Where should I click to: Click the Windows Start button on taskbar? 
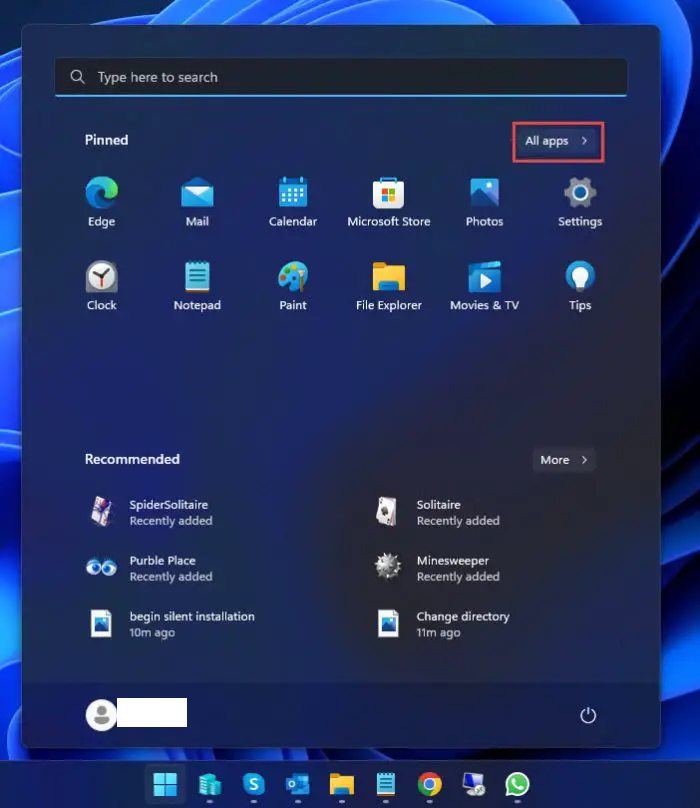point(165,784)
